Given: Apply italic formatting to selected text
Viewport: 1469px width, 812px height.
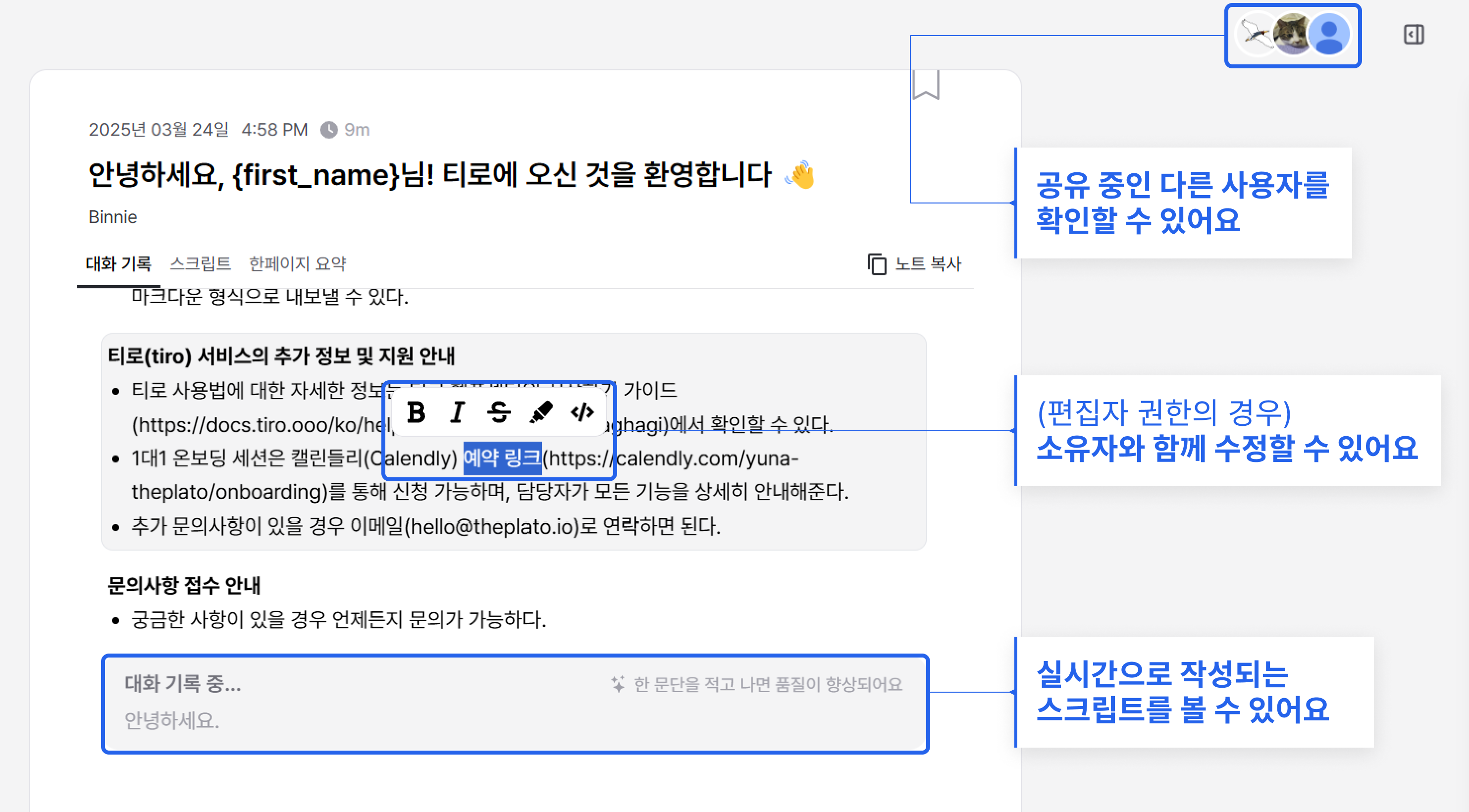Looking at the screenshot, I should tap(457, 412).
